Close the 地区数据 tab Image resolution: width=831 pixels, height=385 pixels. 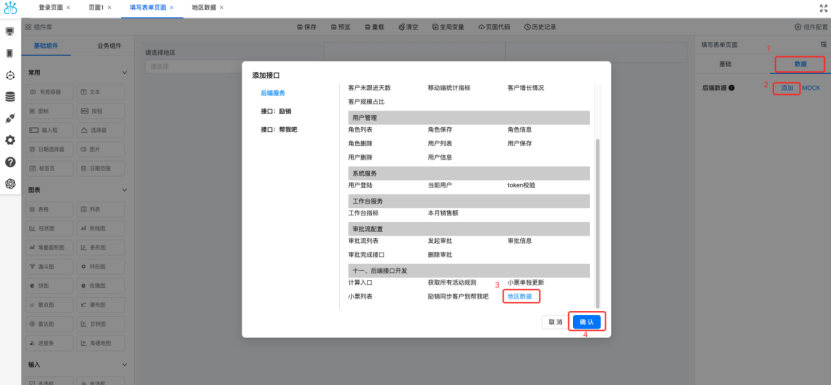pyautogui.click(x=221, y=8)
